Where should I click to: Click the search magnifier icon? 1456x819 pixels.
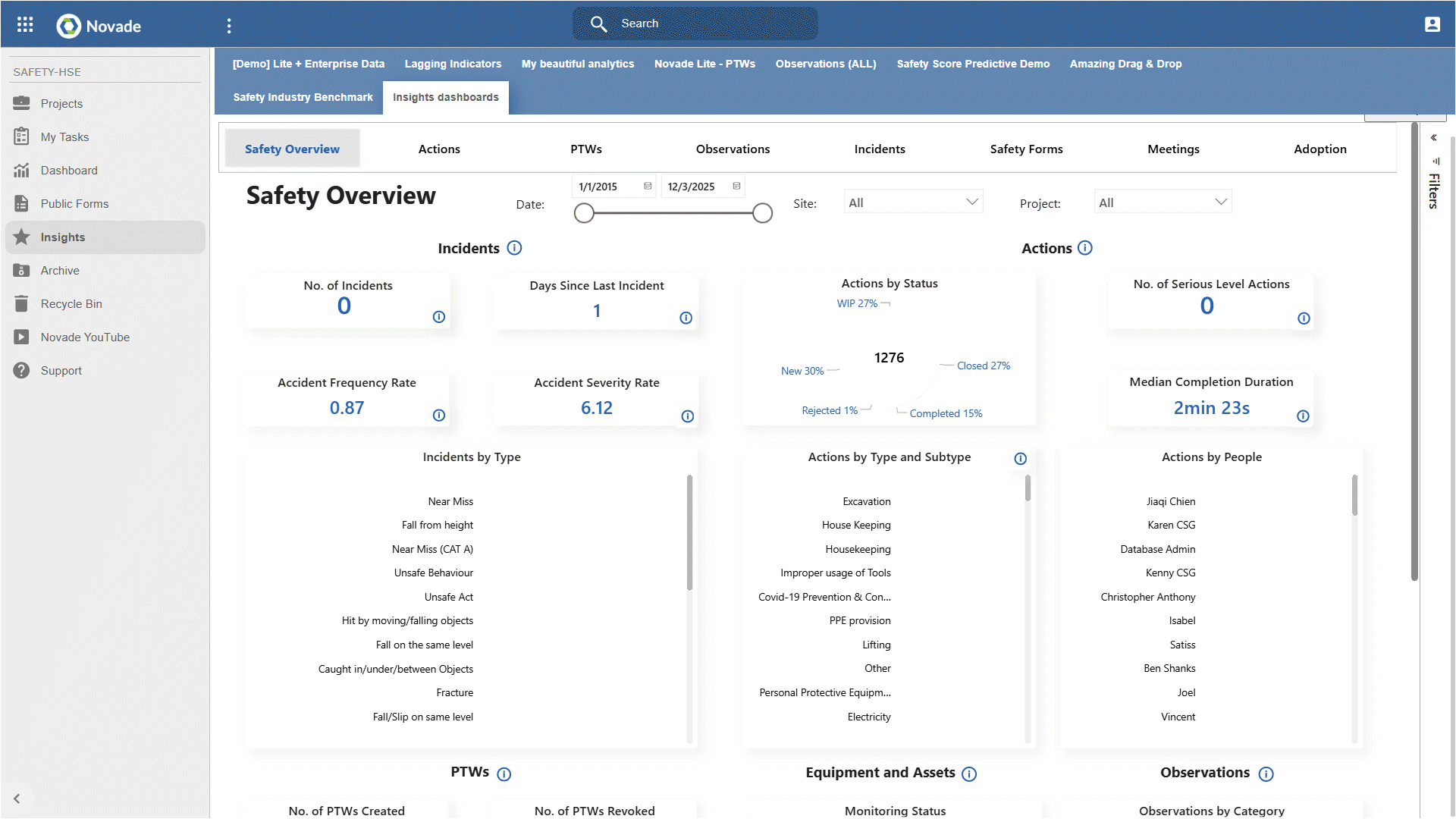pyautogui.click(x=599, y=24)
